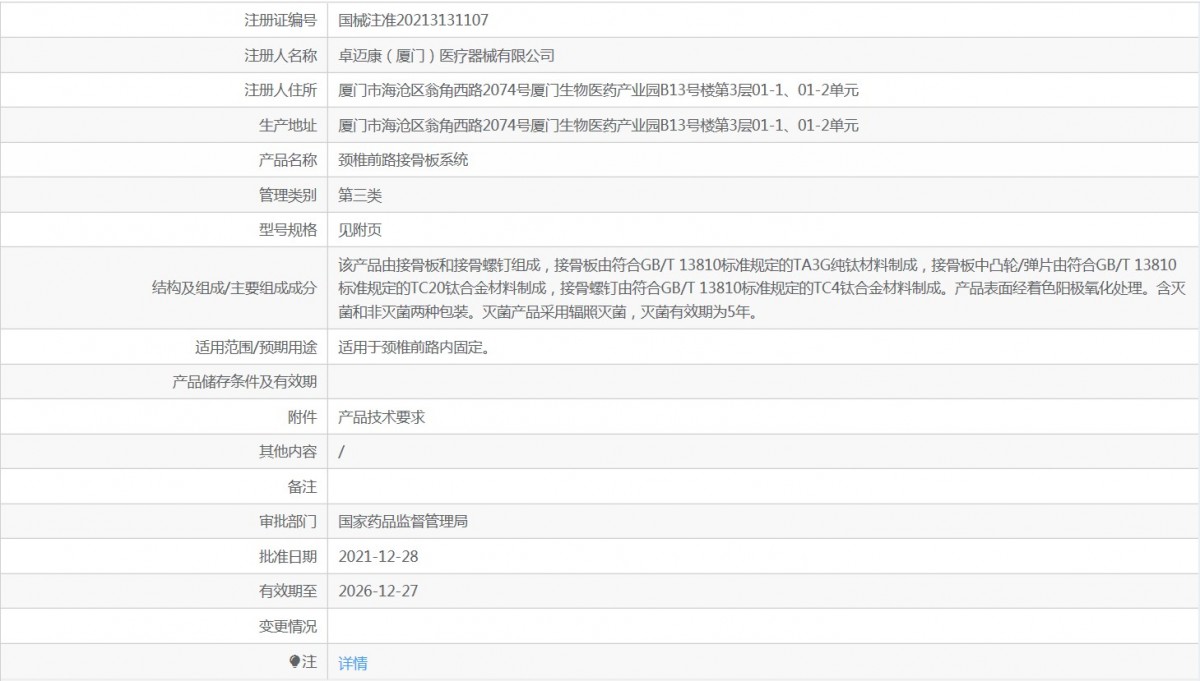Select 适用于颈椎前路内固定。 text
Image resolution: width=1200 pixels, height=681 pixels.
click(414, 348)
